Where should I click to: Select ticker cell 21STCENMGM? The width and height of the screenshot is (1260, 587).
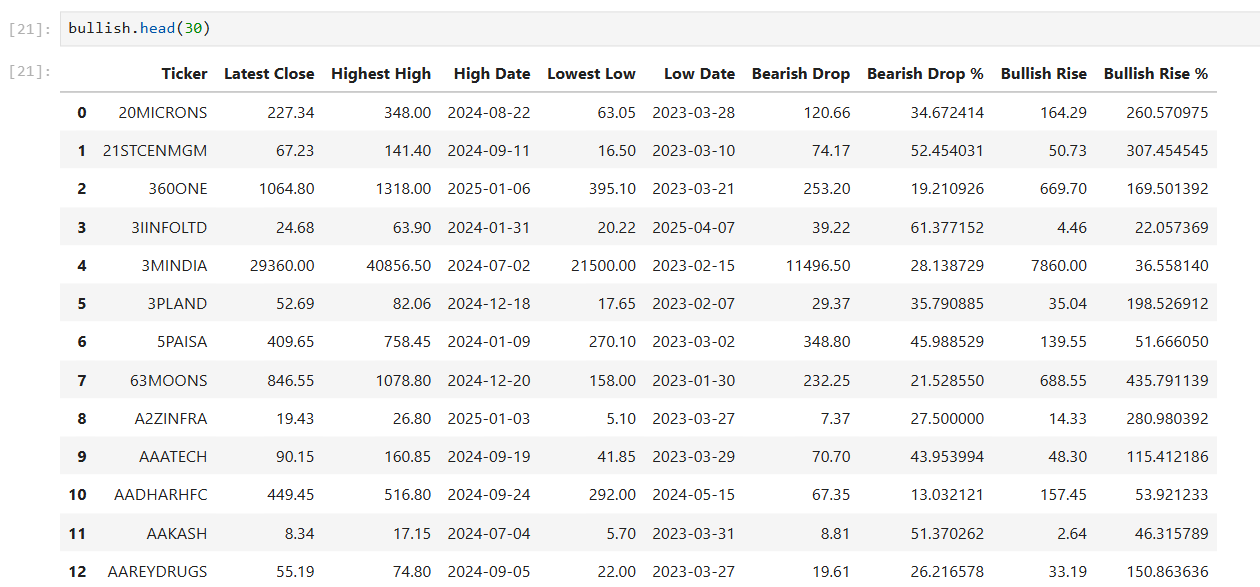[155, 151]
